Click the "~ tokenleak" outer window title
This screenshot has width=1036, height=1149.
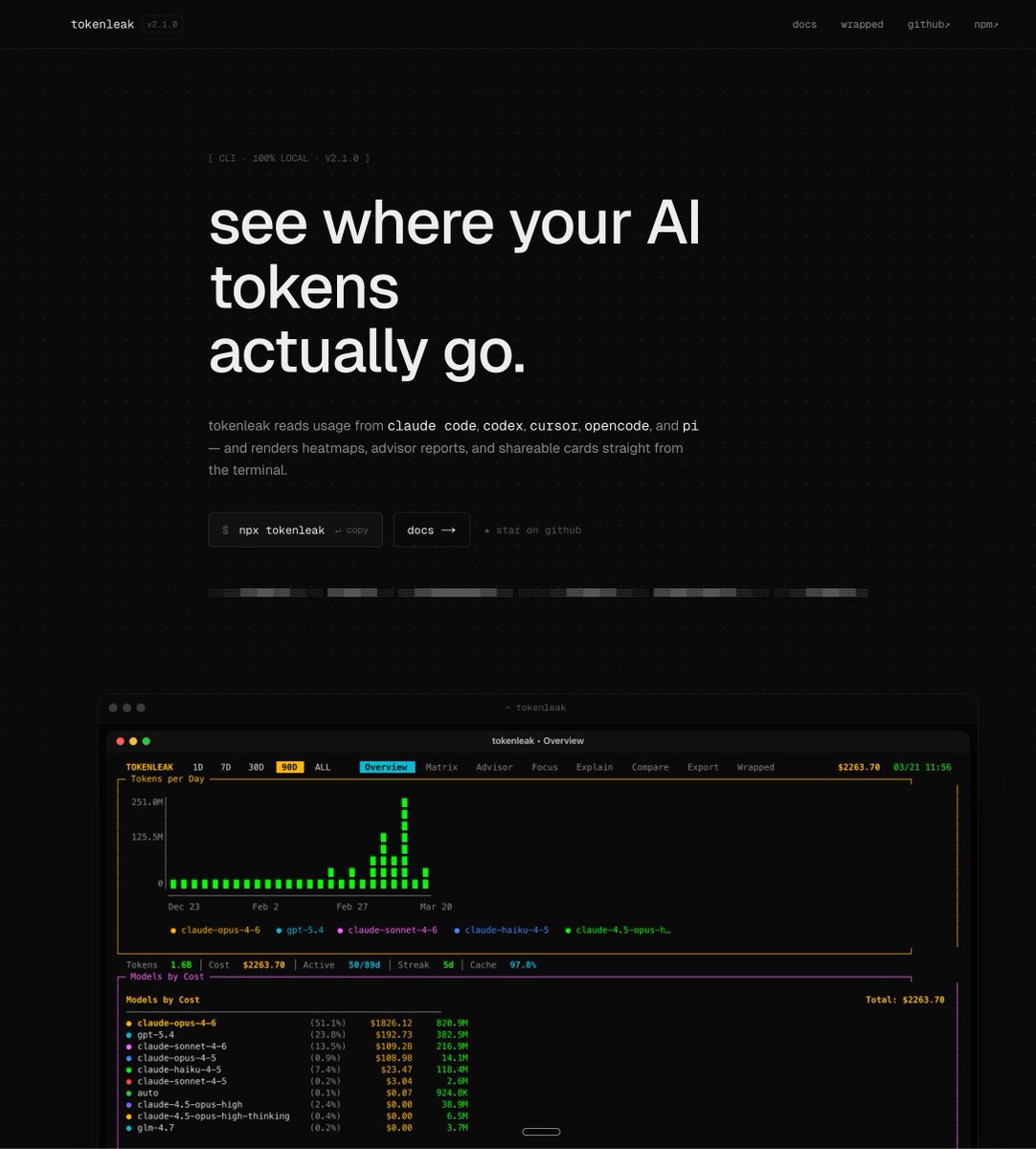pos(535,708)
